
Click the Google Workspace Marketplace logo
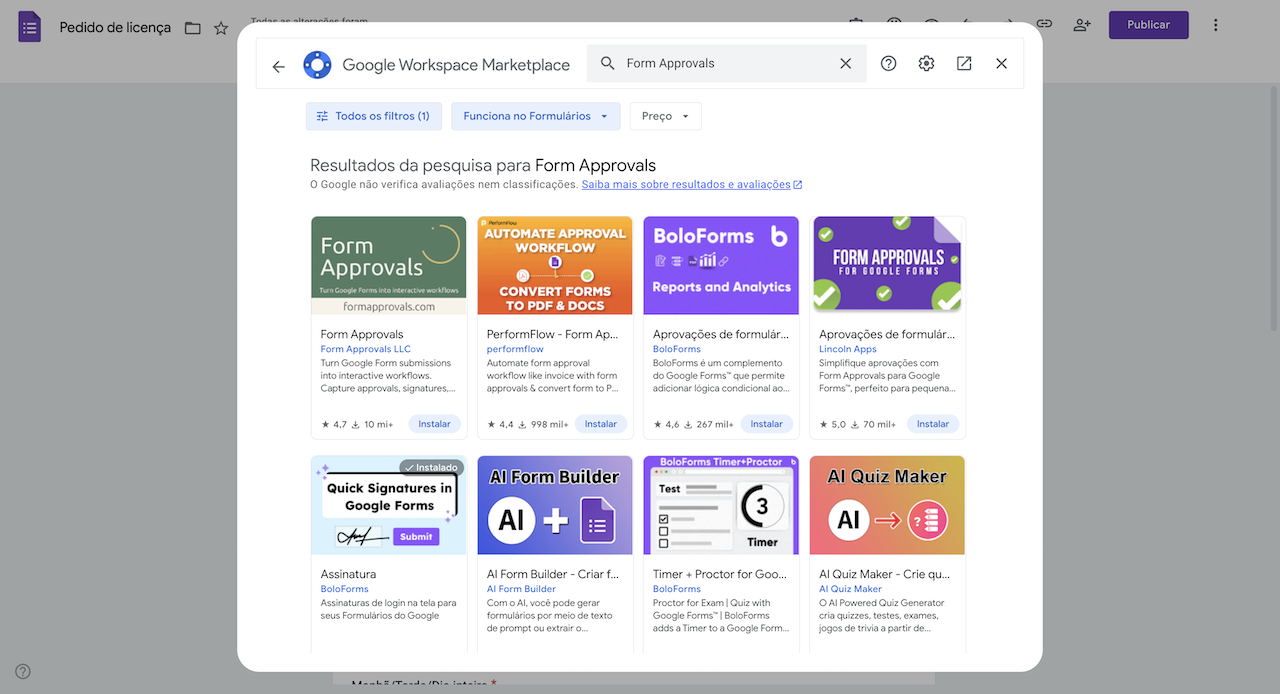pyautogui.click(x=317, y=65)
